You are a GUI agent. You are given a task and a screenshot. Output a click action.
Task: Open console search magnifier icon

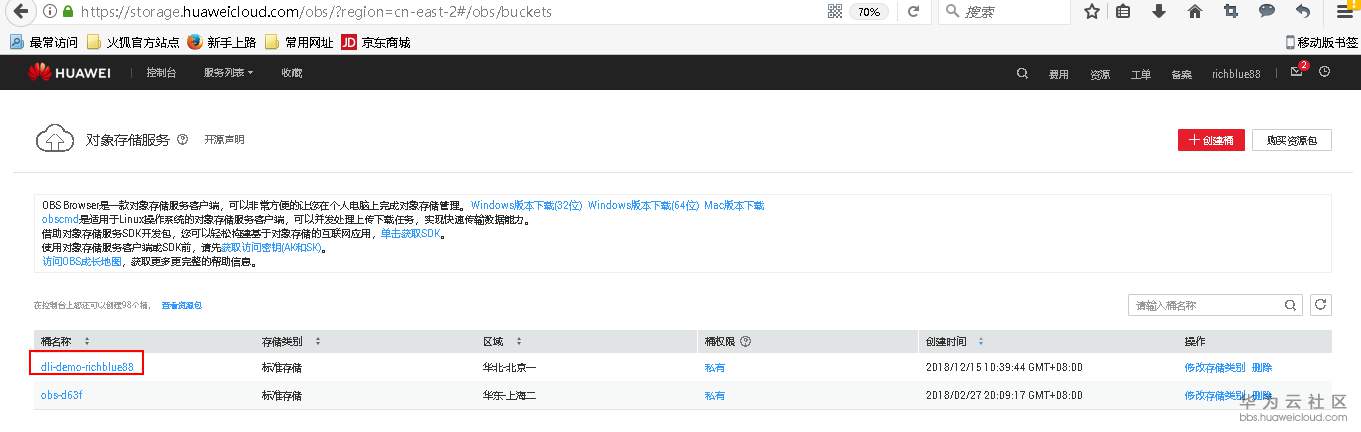tap(1022, 73)
